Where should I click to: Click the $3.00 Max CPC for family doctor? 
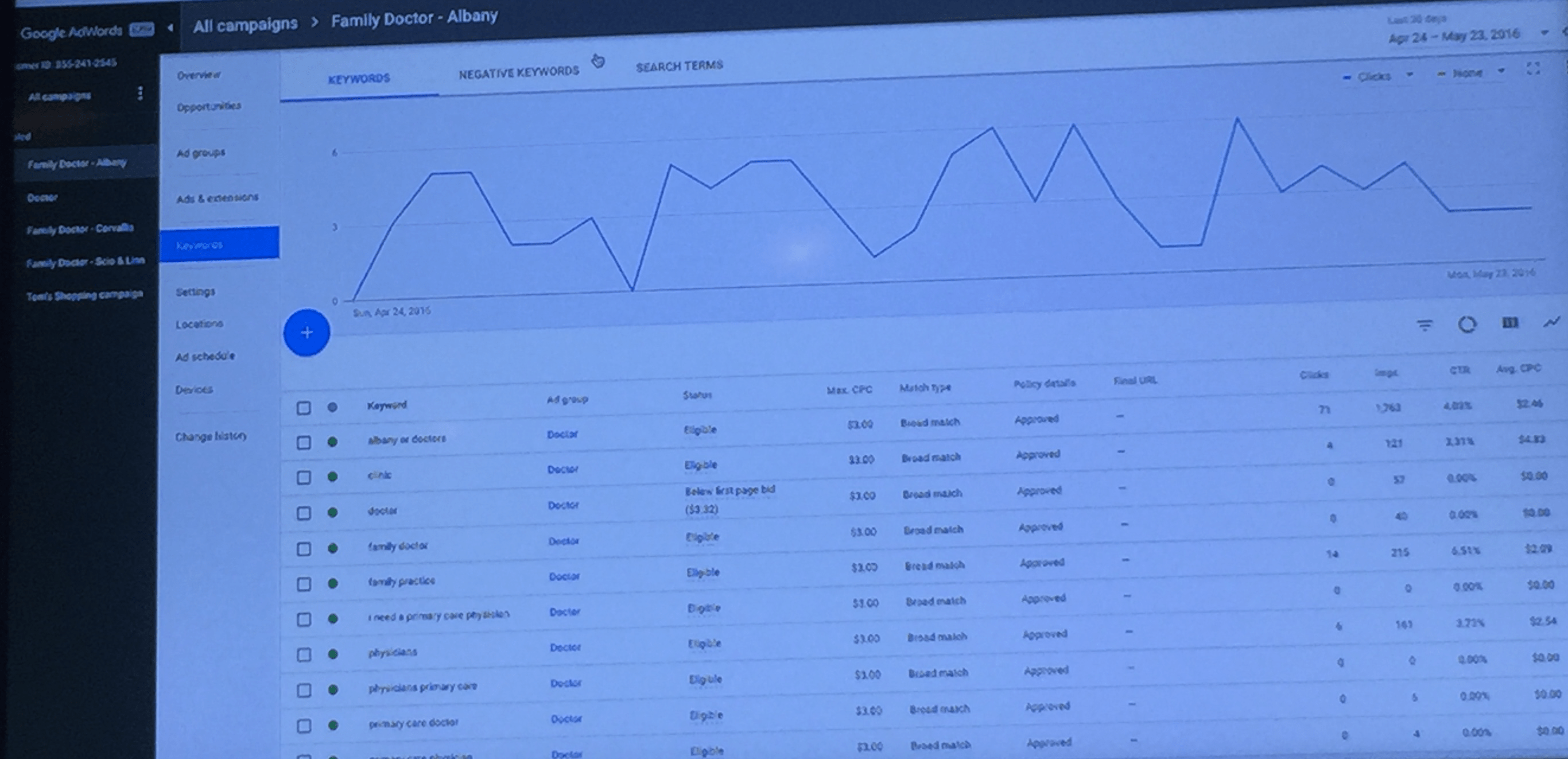[x=864, y=532]
